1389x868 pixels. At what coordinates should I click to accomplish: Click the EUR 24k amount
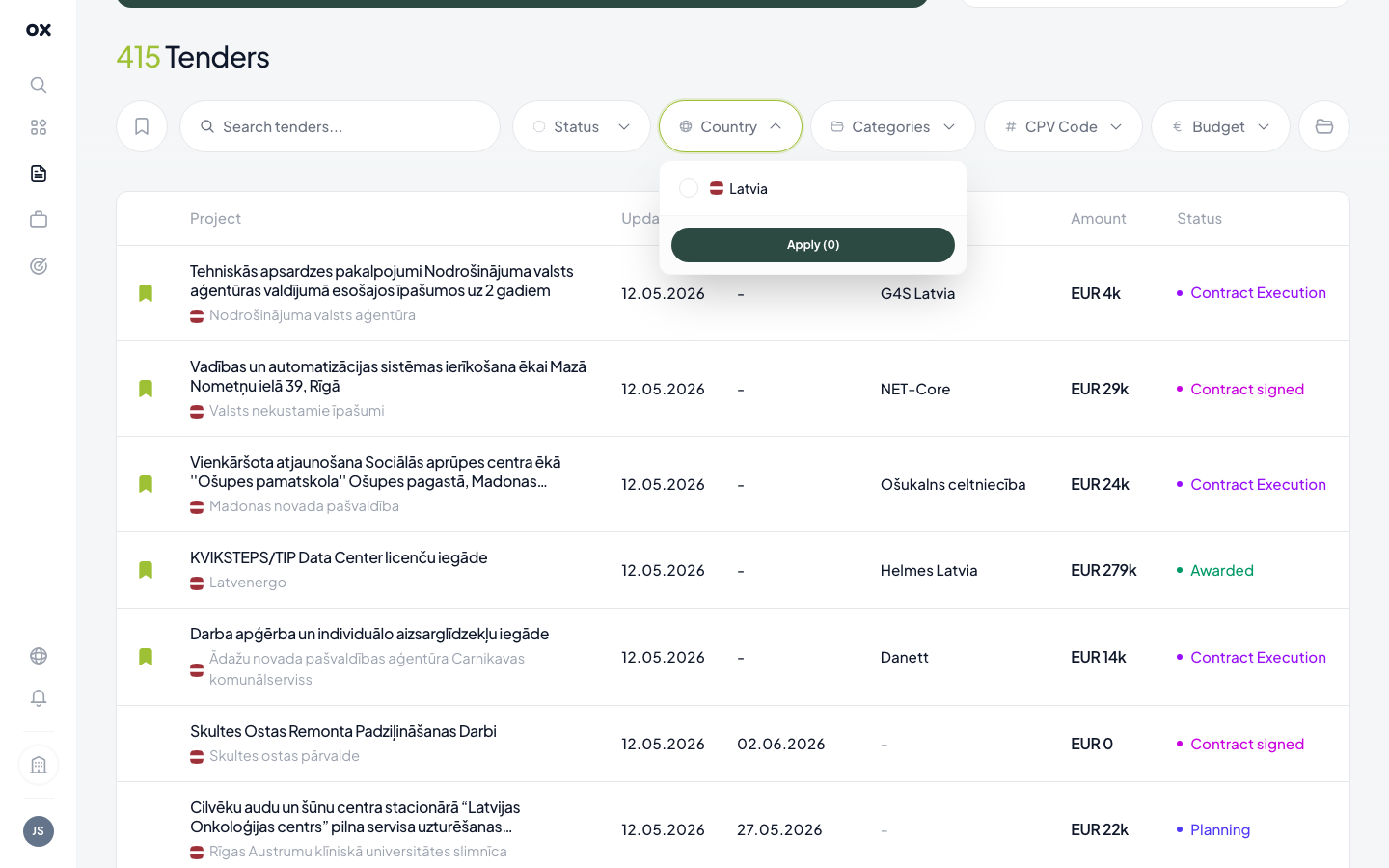point(1100,484)
